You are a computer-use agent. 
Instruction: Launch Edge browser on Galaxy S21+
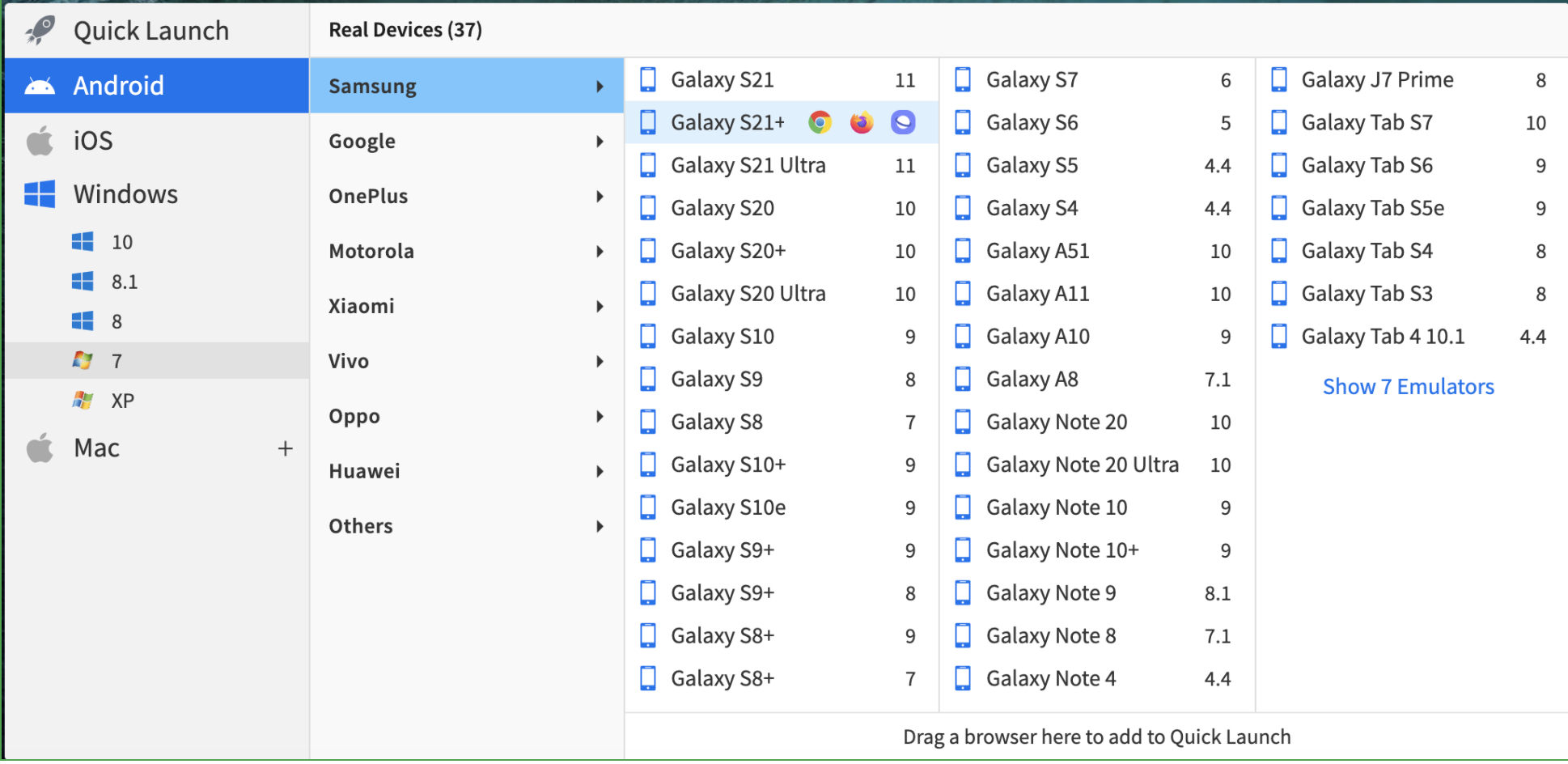click(x=902, y=122)
